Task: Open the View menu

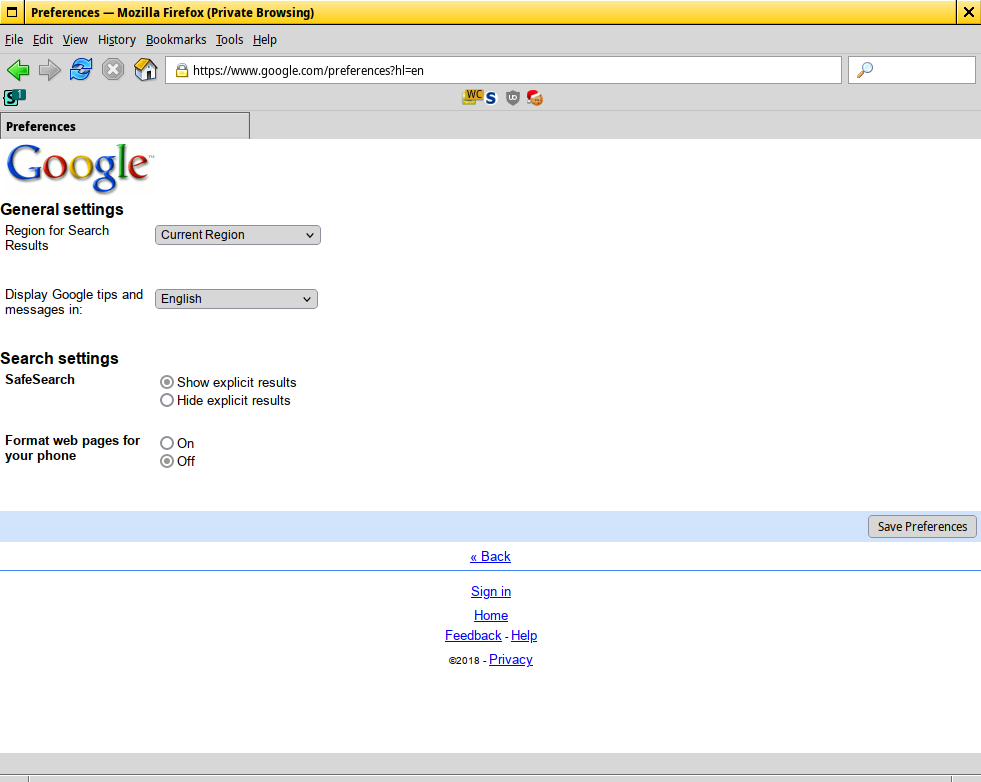Action: point(75,39)
